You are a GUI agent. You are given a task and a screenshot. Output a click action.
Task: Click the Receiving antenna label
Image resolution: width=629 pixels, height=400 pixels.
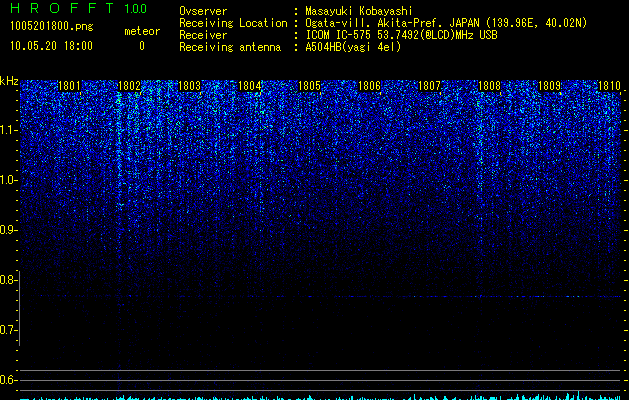[230, 47]
